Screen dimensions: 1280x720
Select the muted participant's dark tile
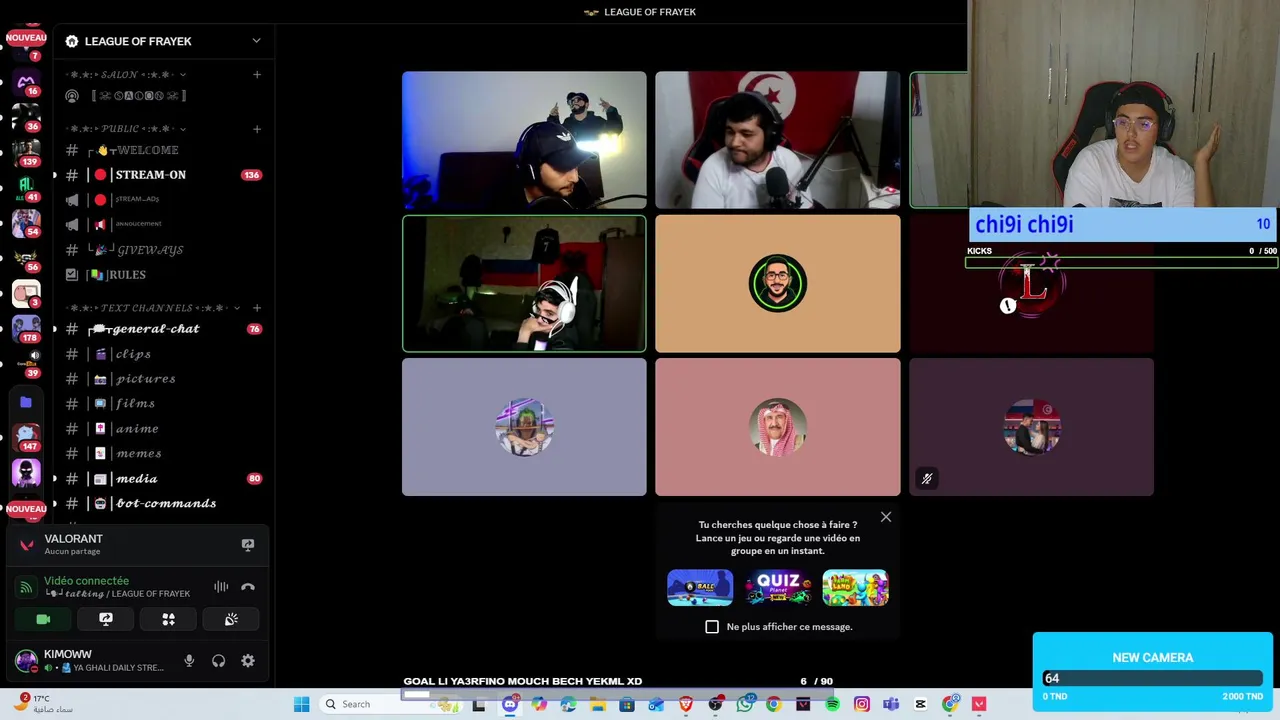1031,428
